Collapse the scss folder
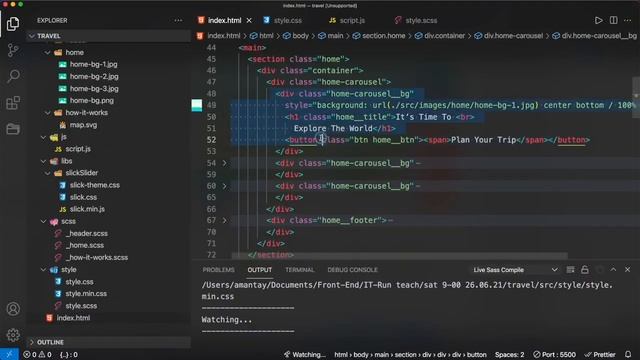640x360 pixels. (x=43, y=221)
